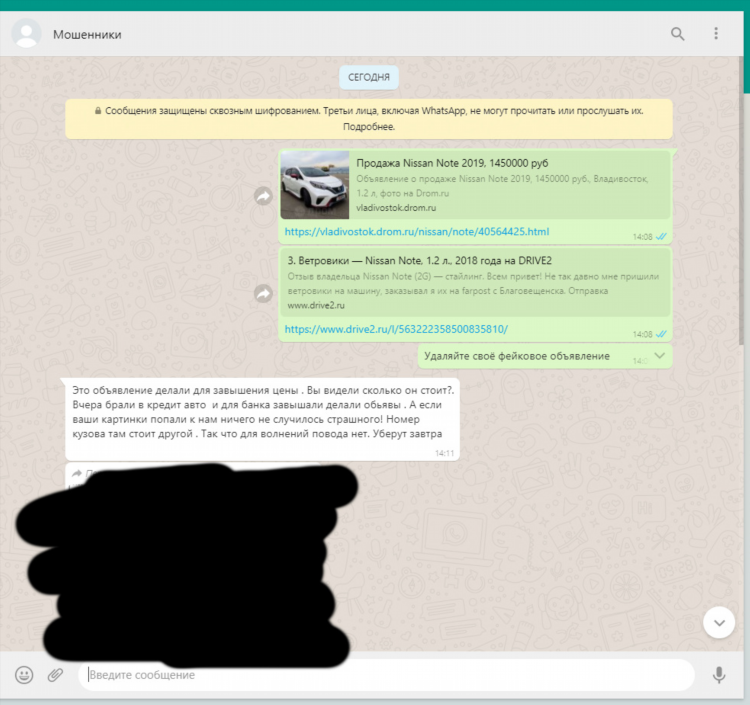Click the Продажа Nissan Note 2019 preview title
750x705 pixels.
pyautogui.click(x=452, y=163)
